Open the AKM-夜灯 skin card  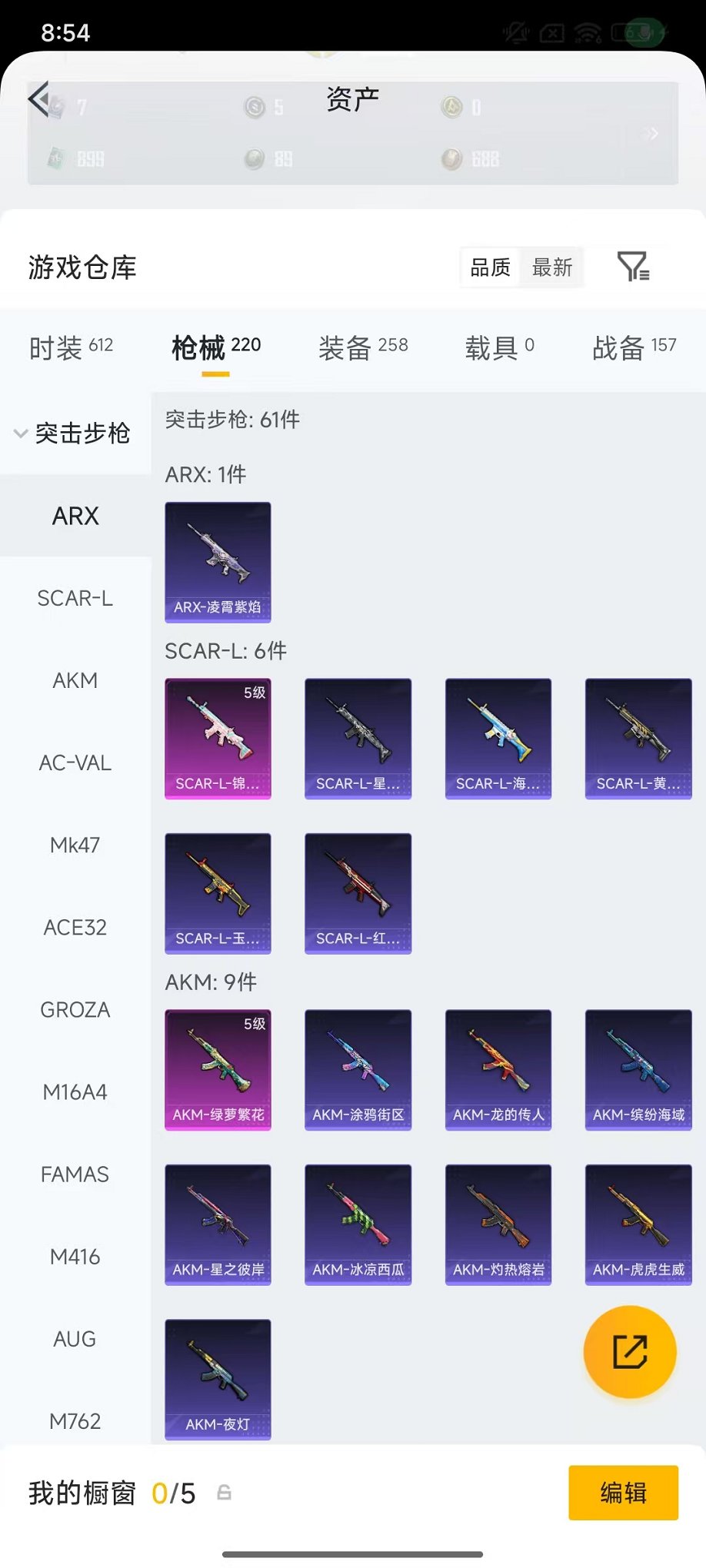(218, 1379)
